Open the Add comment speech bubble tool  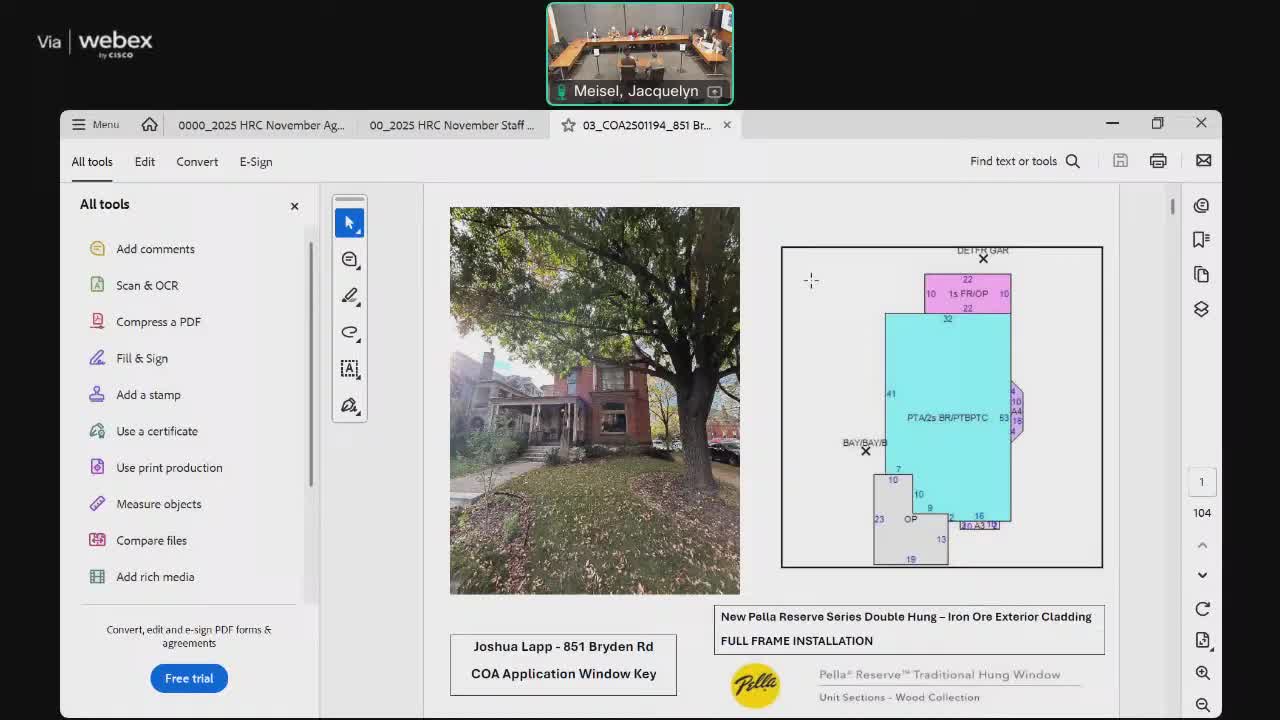tap(349, 259)
